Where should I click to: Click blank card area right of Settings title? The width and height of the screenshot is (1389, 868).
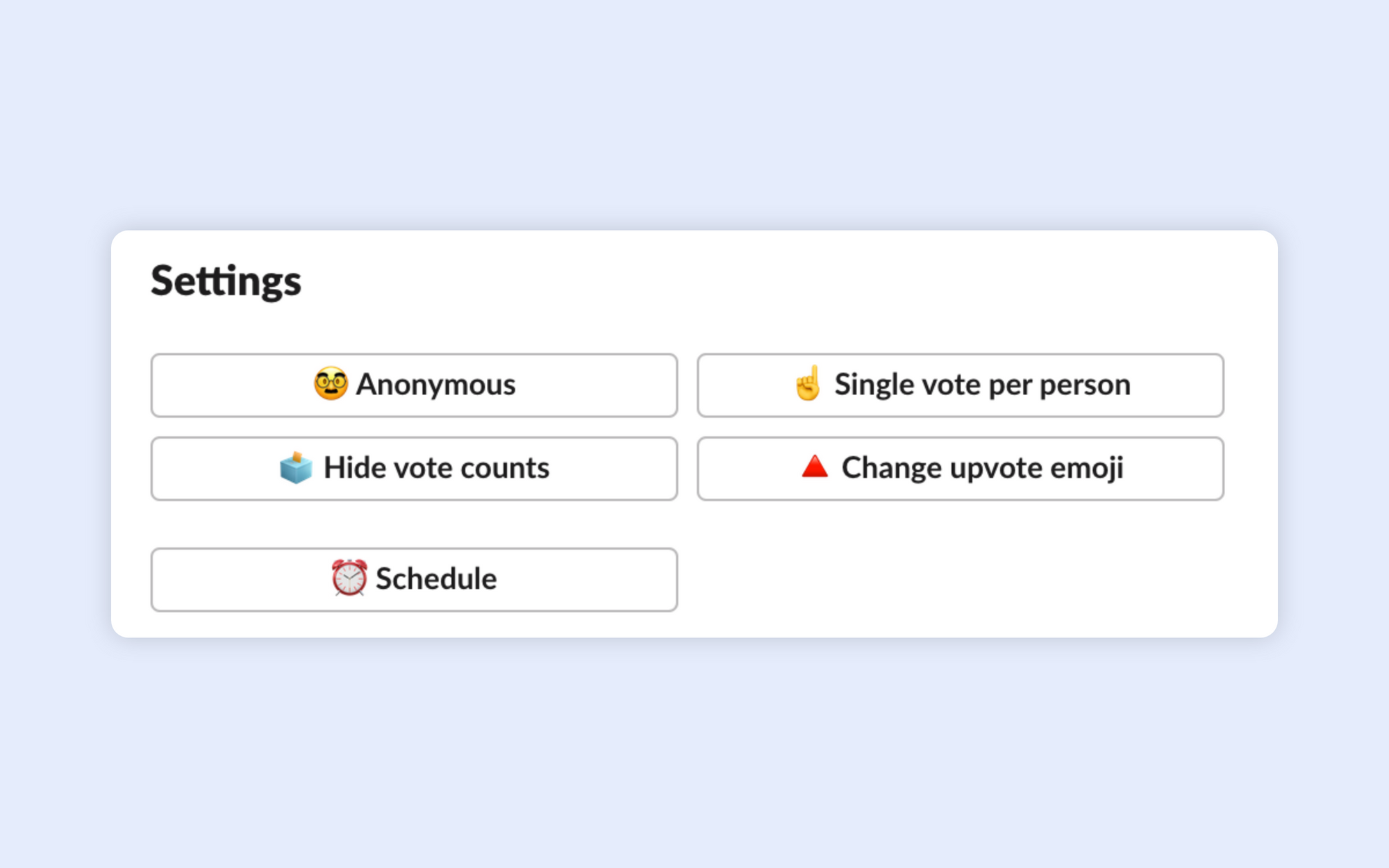tap(764, 281)
